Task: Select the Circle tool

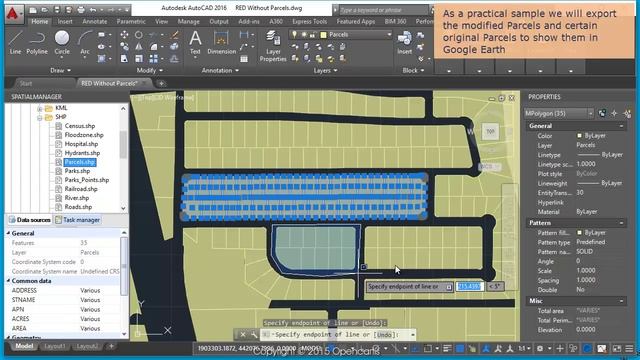Action: point(62,42)
